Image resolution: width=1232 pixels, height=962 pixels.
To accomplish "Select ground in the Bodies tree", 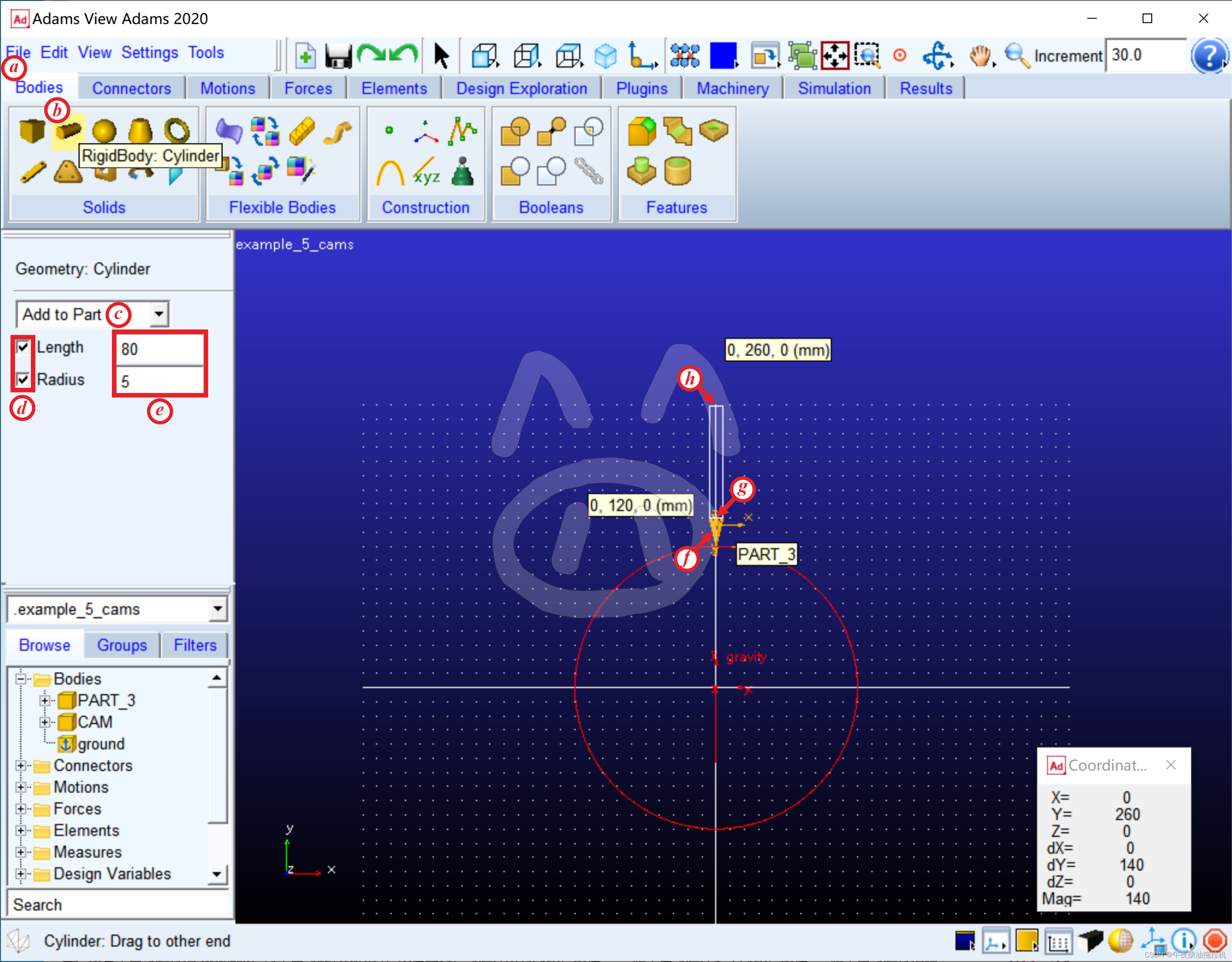I will (101, 744).
